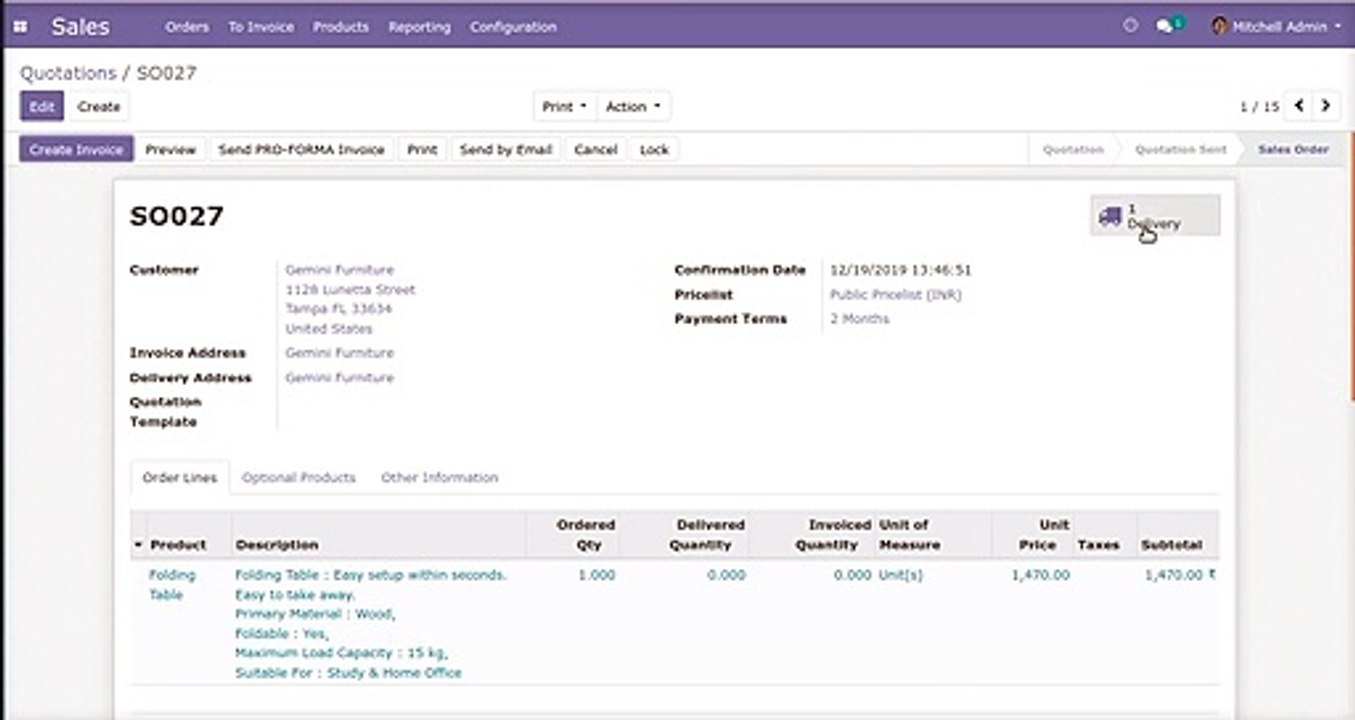Open the 1 Delivery stat button
1355x720 pixels.
(1155, 215)
